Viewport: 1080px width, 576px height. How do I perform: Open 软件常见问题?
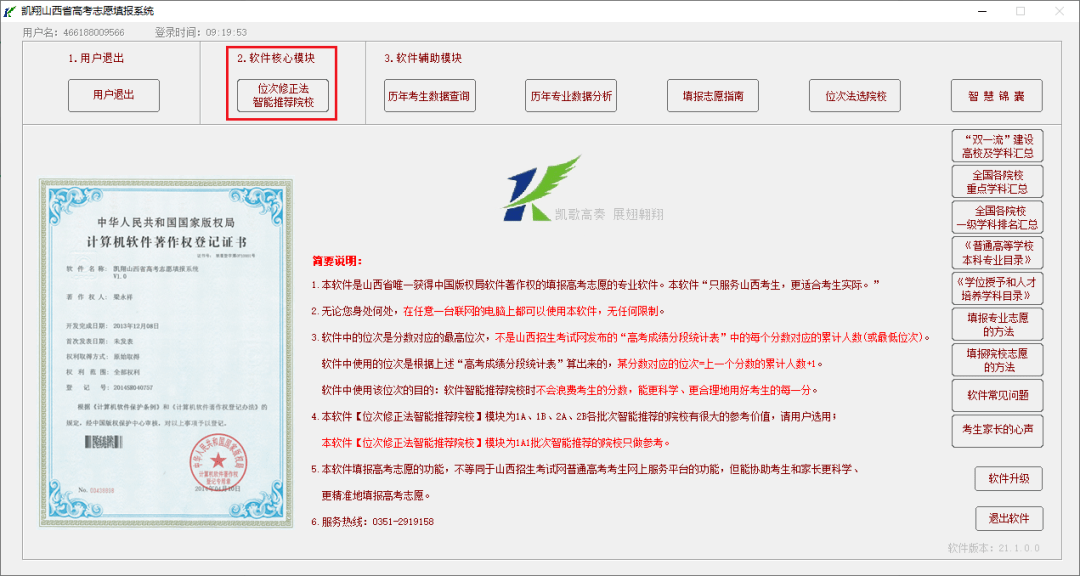997,395
